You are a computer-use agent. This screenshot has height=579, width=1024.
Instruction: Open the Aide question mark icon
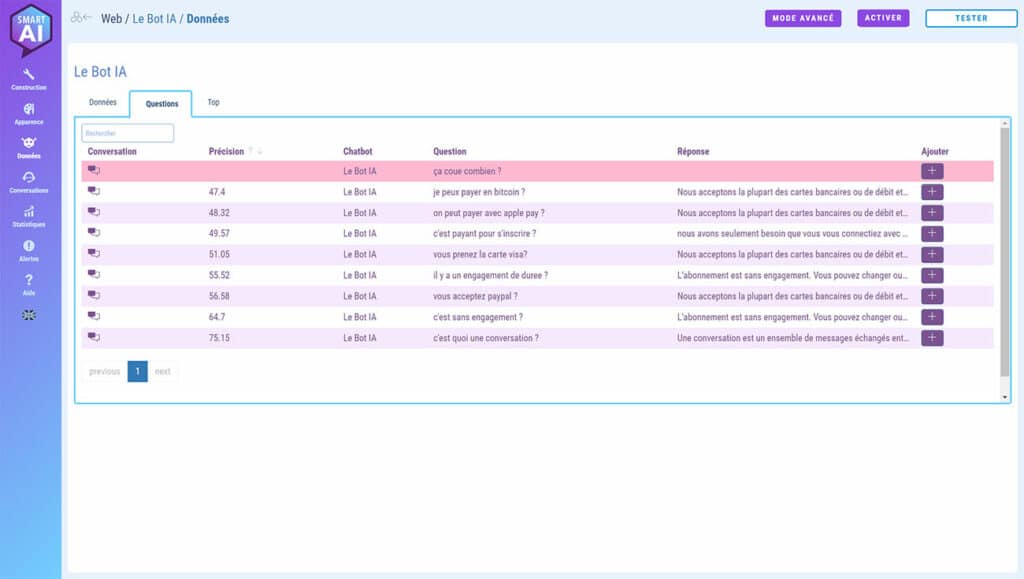point(29,281)
